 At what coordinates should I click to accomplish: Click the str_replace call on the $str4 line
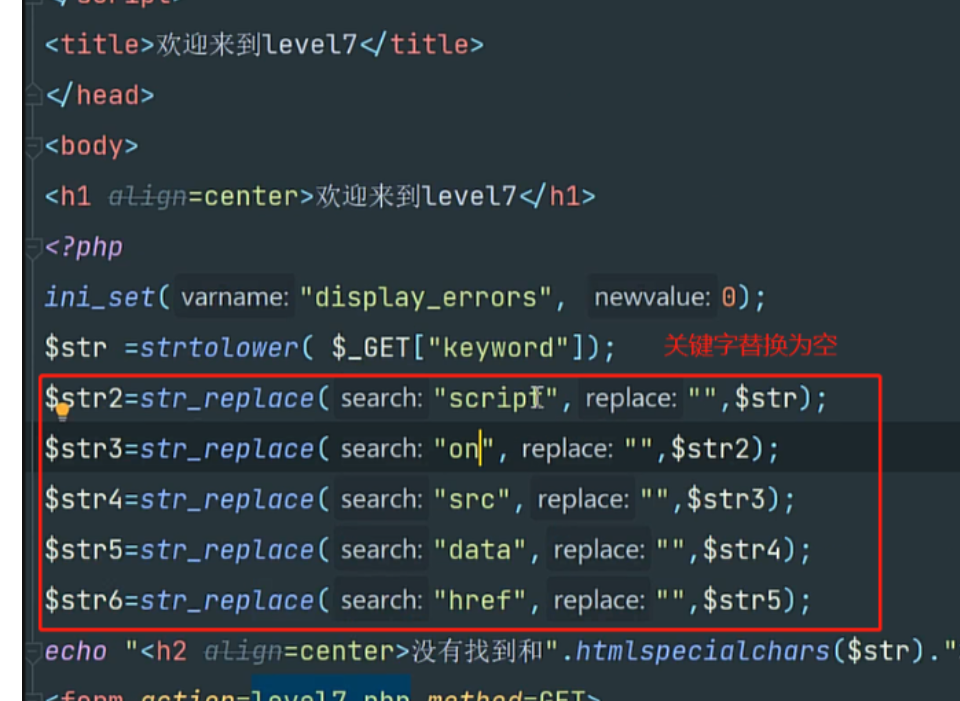pos(227,500)
